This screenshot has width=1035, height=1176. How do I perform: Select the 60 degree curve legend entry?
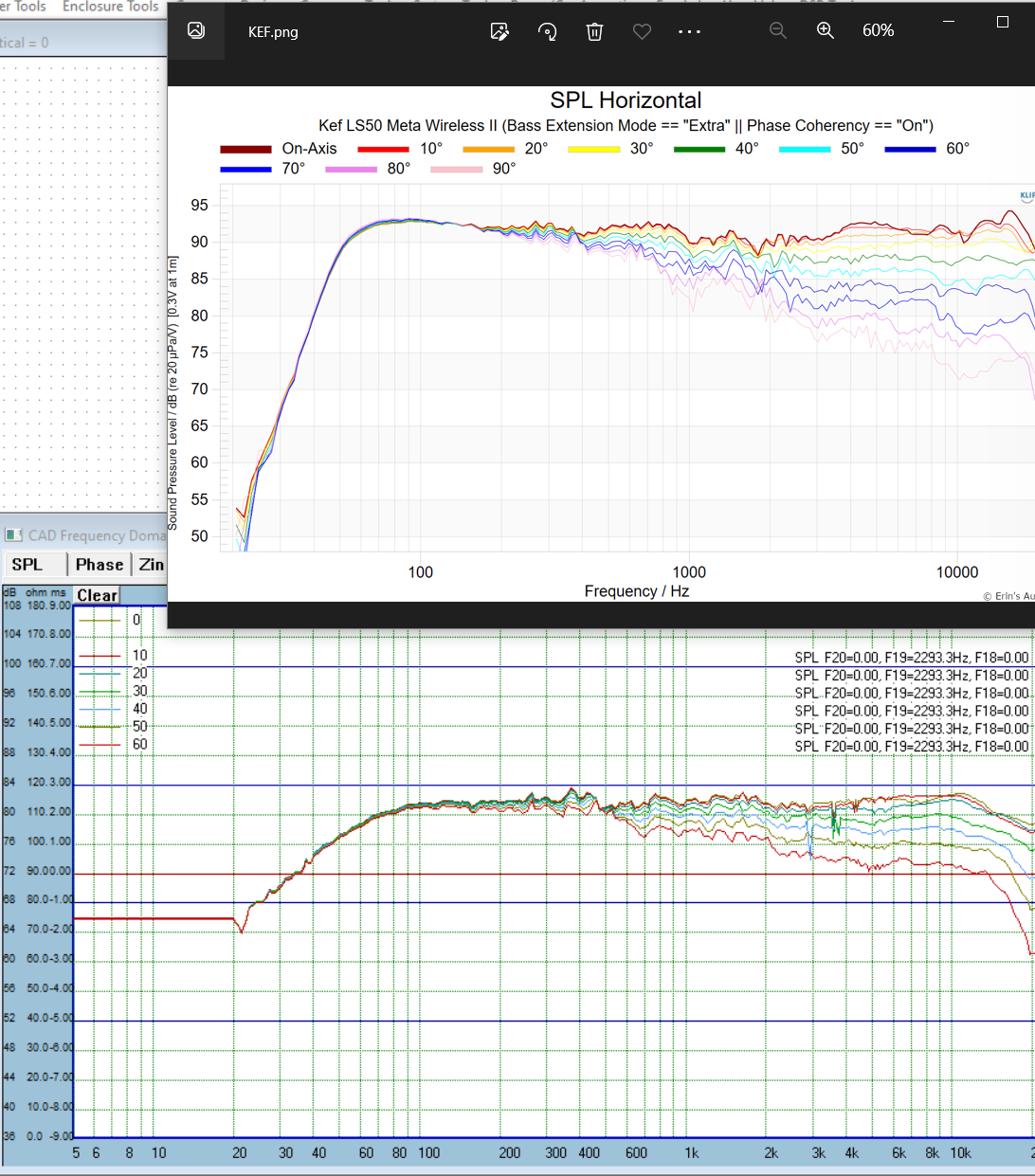[113, 745]
